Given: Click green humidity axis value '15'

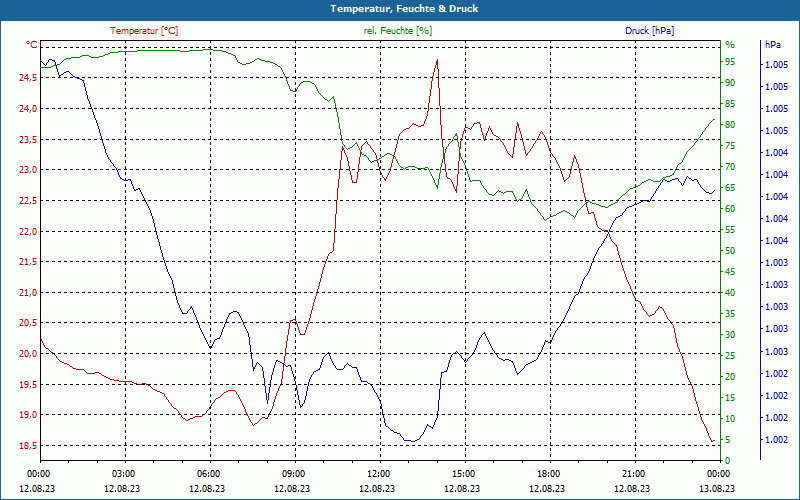Looking at the screenshot, I should tap(730, 397).
